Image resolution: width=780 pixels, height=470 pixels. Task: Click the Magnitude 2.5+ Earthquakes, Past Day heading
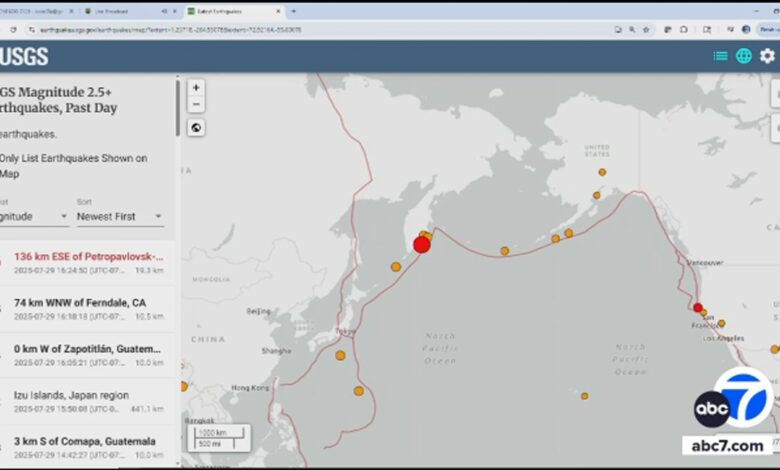(59, 100)
